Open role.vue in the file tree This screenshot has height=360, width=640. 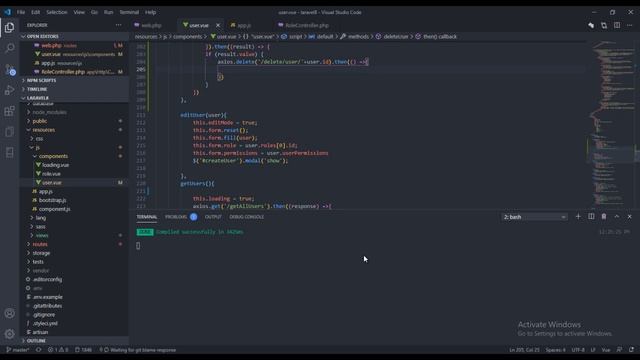point(51,174)
